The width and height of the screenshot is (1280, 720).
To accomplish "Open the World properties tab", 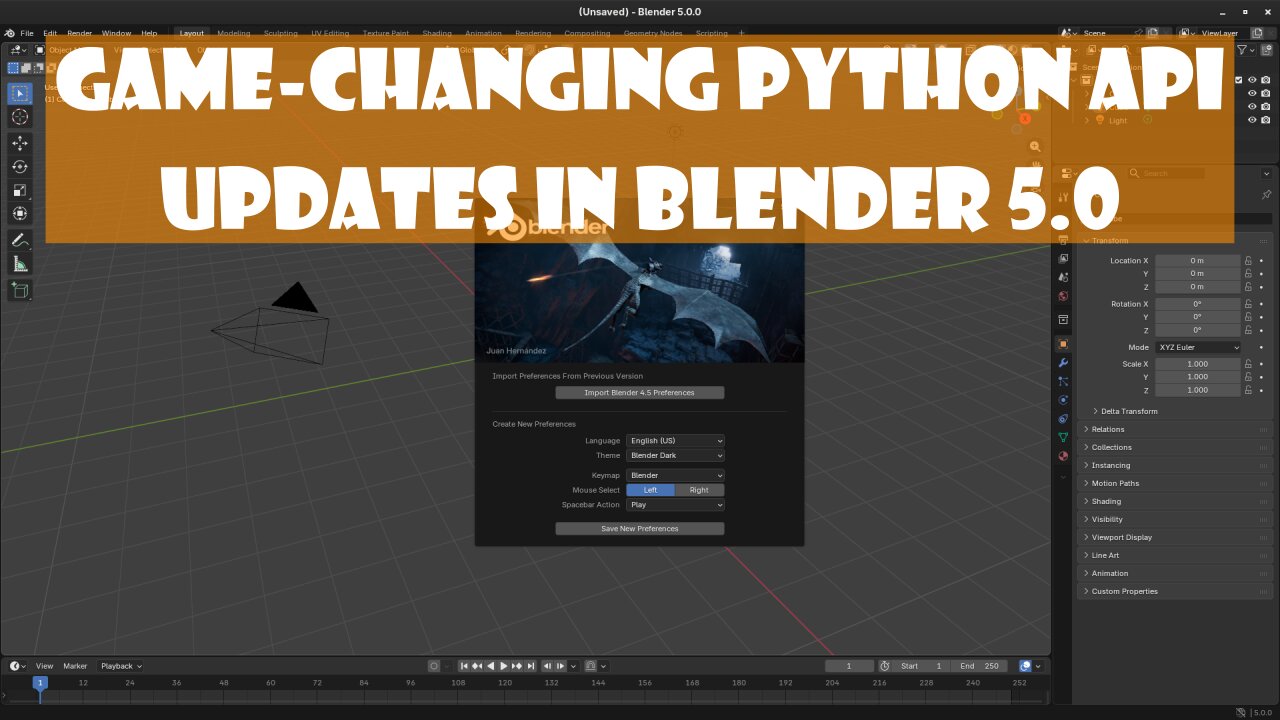I will click(1063, 296).
